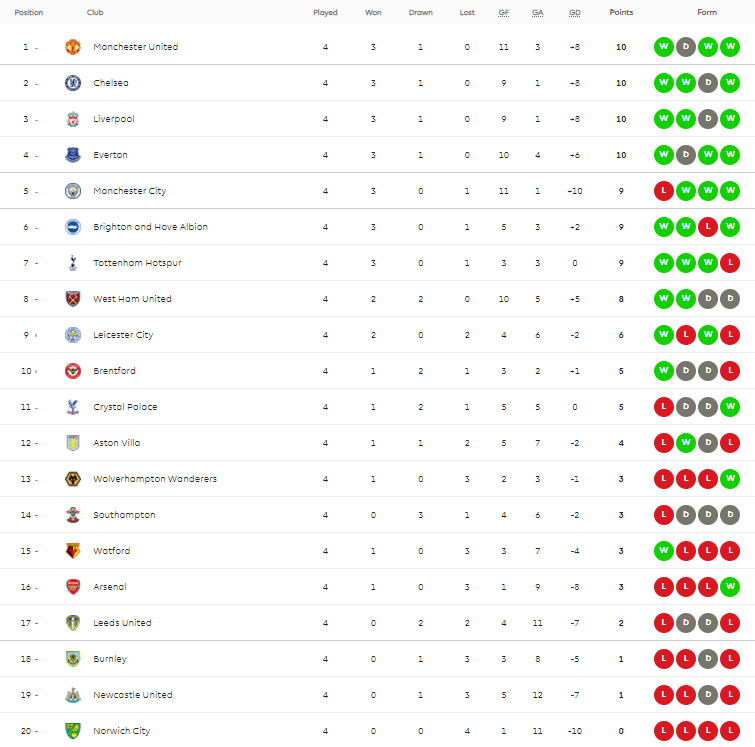Screen dimensions: 755x747
Task: Click Leicester City's first green W form badge
Action: coord(664,335)
